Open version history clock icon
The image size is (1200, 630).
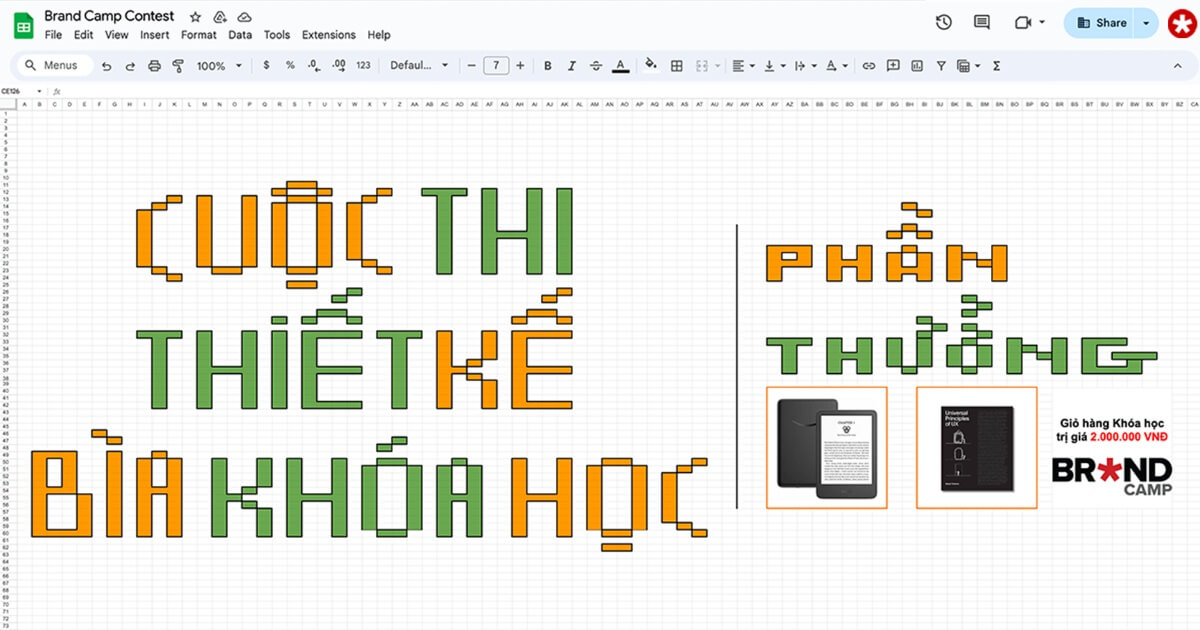click(943, 22)
